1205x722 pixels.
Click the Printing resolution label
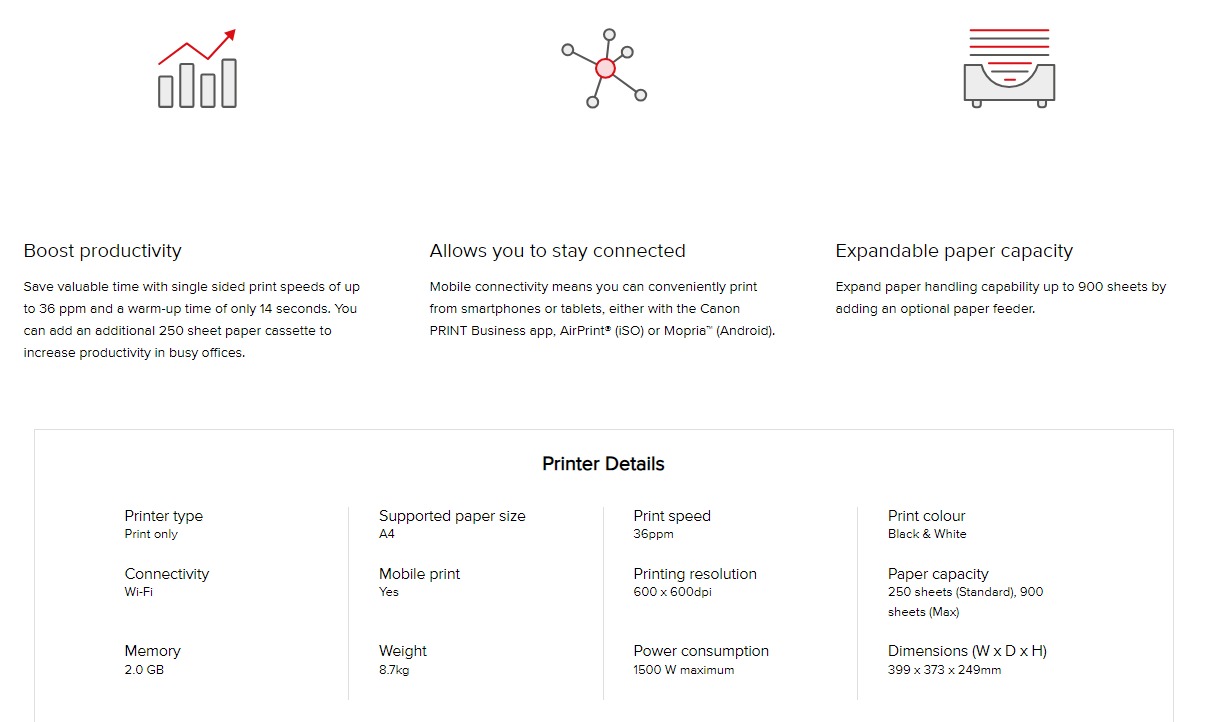695,574
